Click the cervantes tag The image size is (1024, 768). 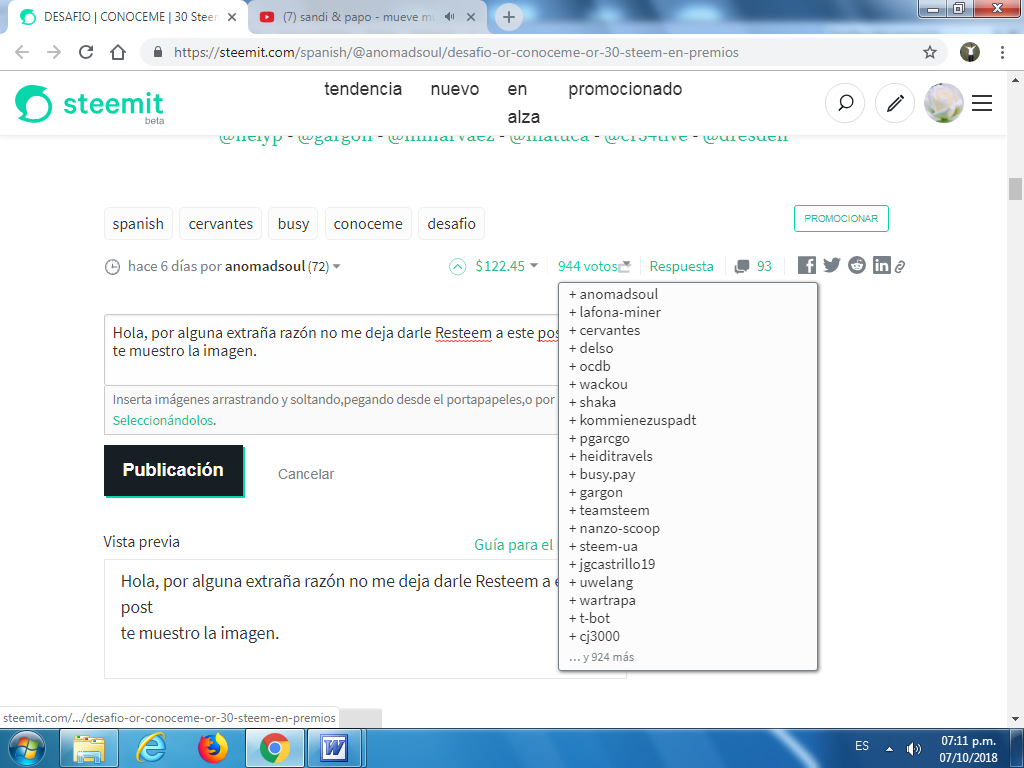(221, 223)
